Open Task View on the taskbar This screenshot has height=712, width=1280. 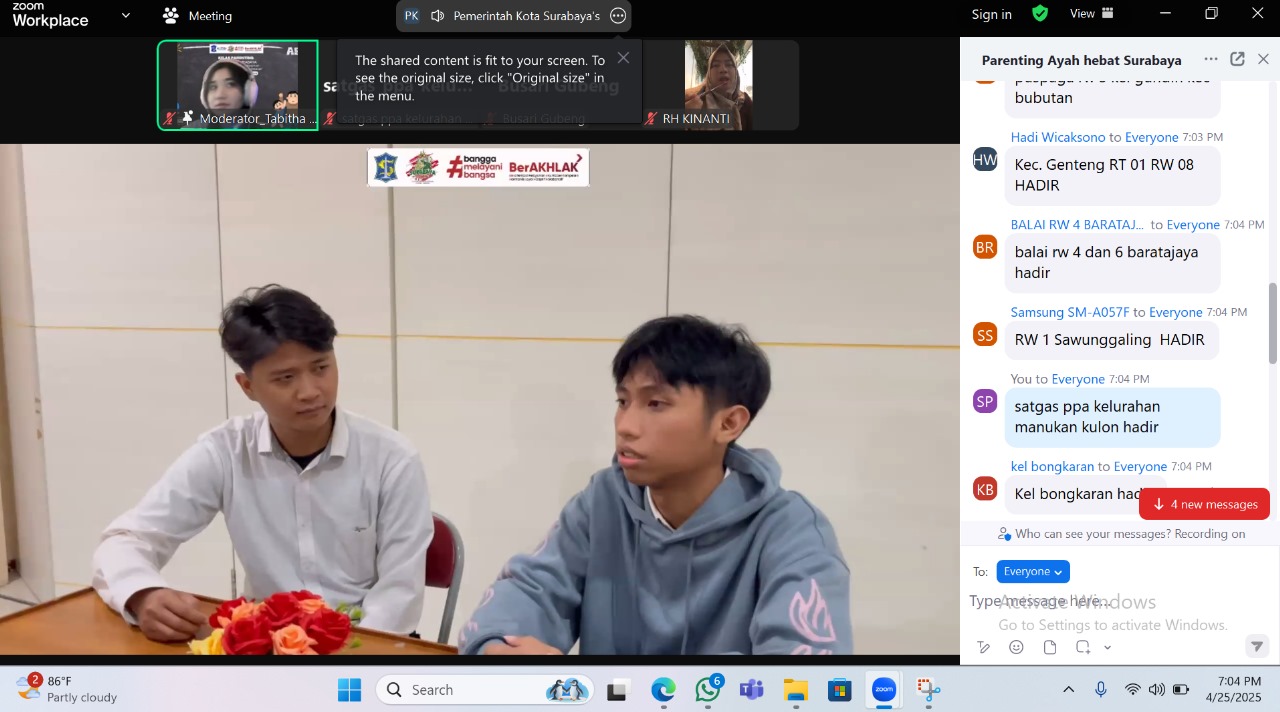pyautogui.click(x=617, y=690)
